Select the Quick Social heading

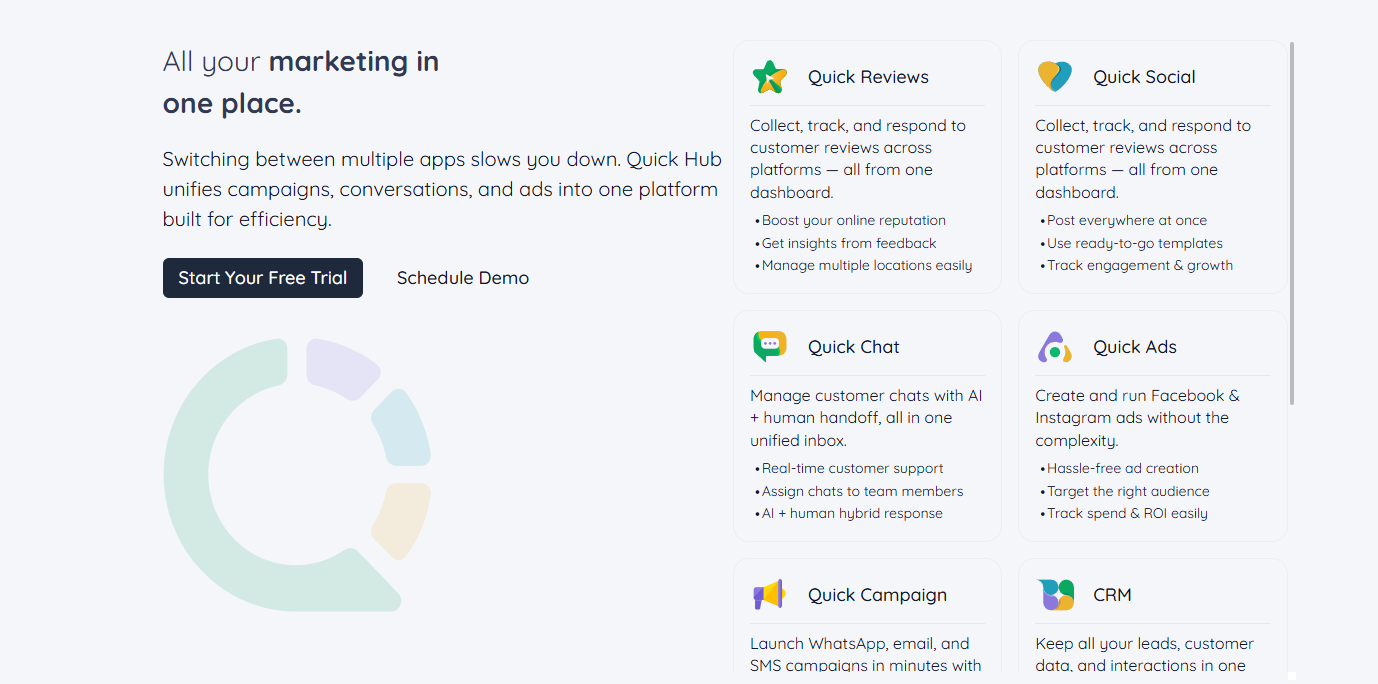1144,77
